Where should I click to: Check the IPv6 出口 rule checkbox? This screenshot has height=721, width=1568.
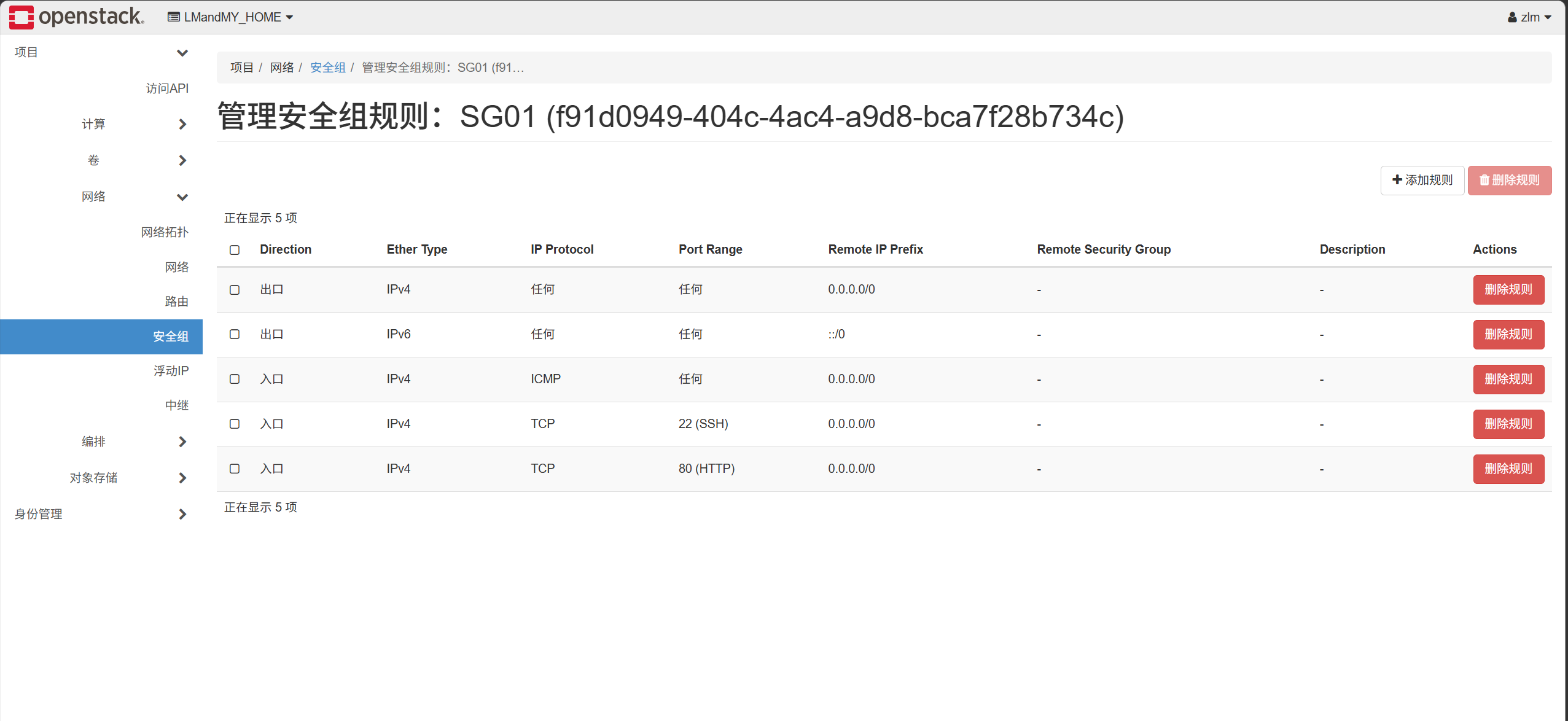pyautogui.click(x=235, y=334)
